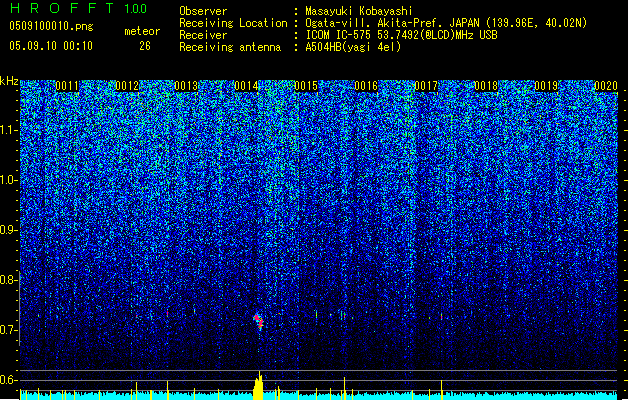
Task: Click the 1.0 frequency axis tick
Action: [x=9, y=180]
